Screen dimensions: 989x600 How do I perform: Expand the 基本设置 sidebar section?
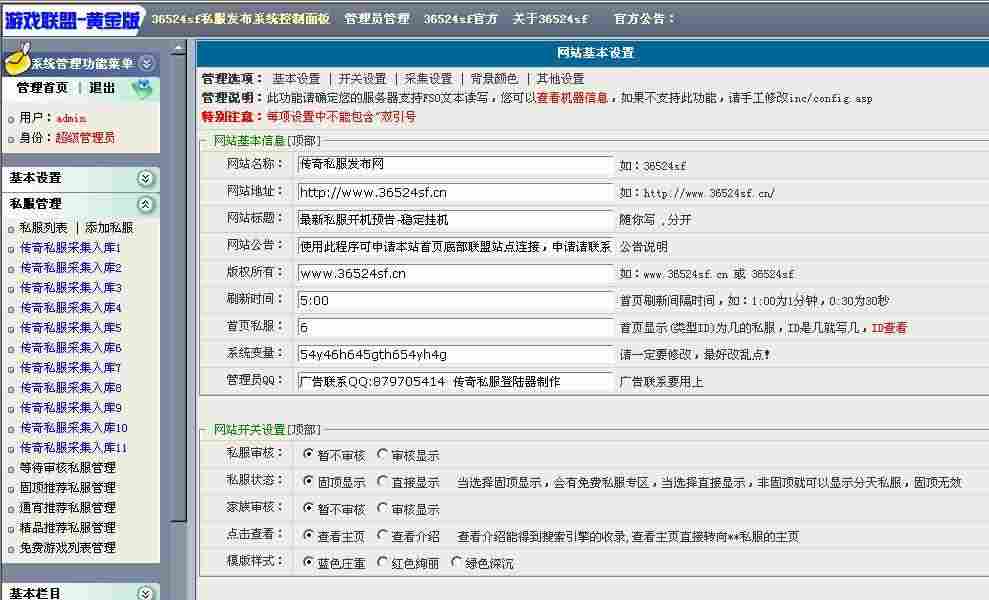point(146,178)
